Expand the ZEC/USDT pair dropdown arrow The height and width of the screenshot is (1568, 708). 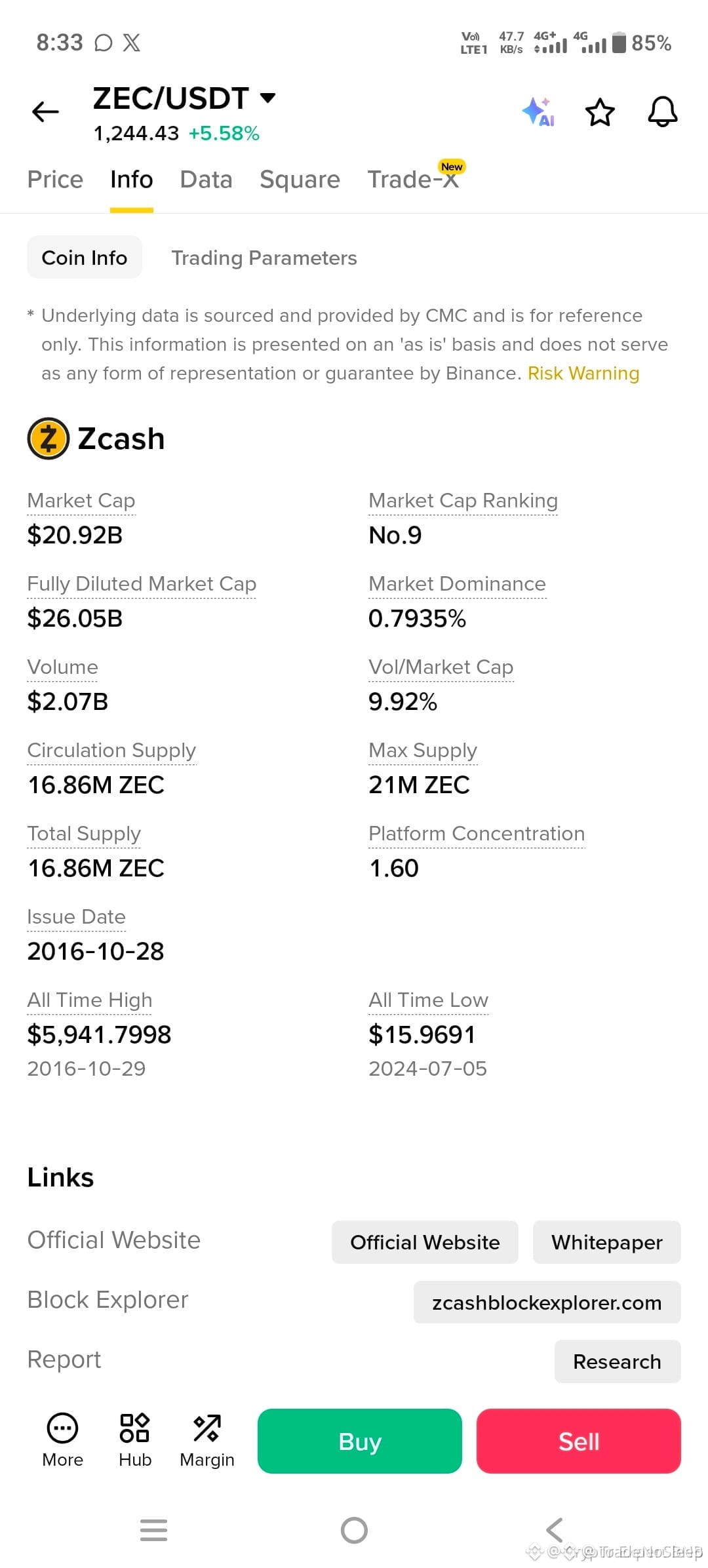(x=267, y=98)
